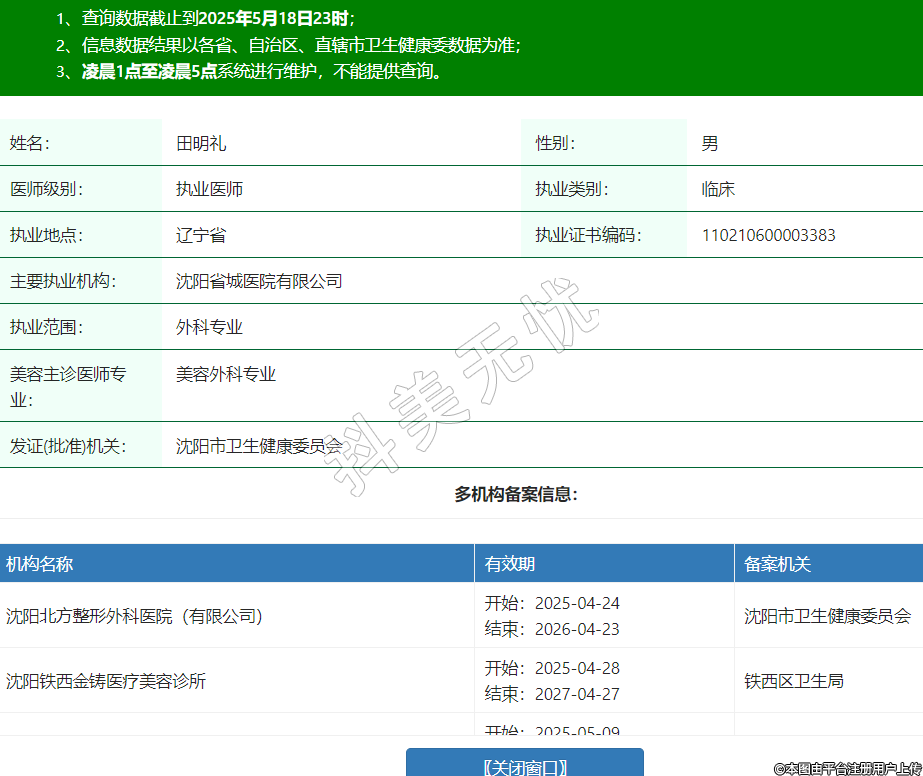Click the 外科专业 practice scope value
This screenshot has height=776, width=923.
(209, 327)
